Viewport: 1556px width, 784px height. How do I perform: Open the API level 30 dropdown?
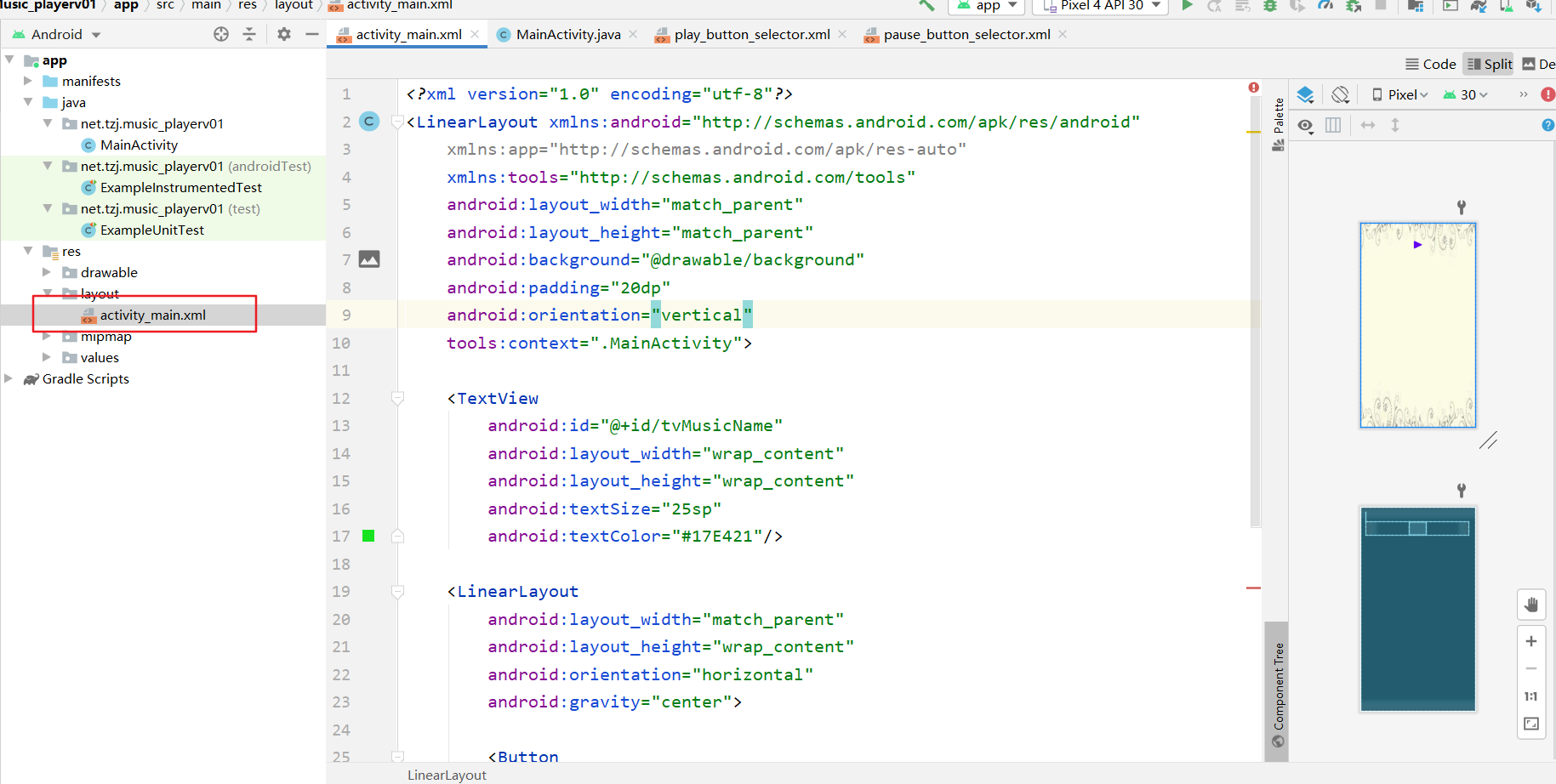coord(1465,94)
